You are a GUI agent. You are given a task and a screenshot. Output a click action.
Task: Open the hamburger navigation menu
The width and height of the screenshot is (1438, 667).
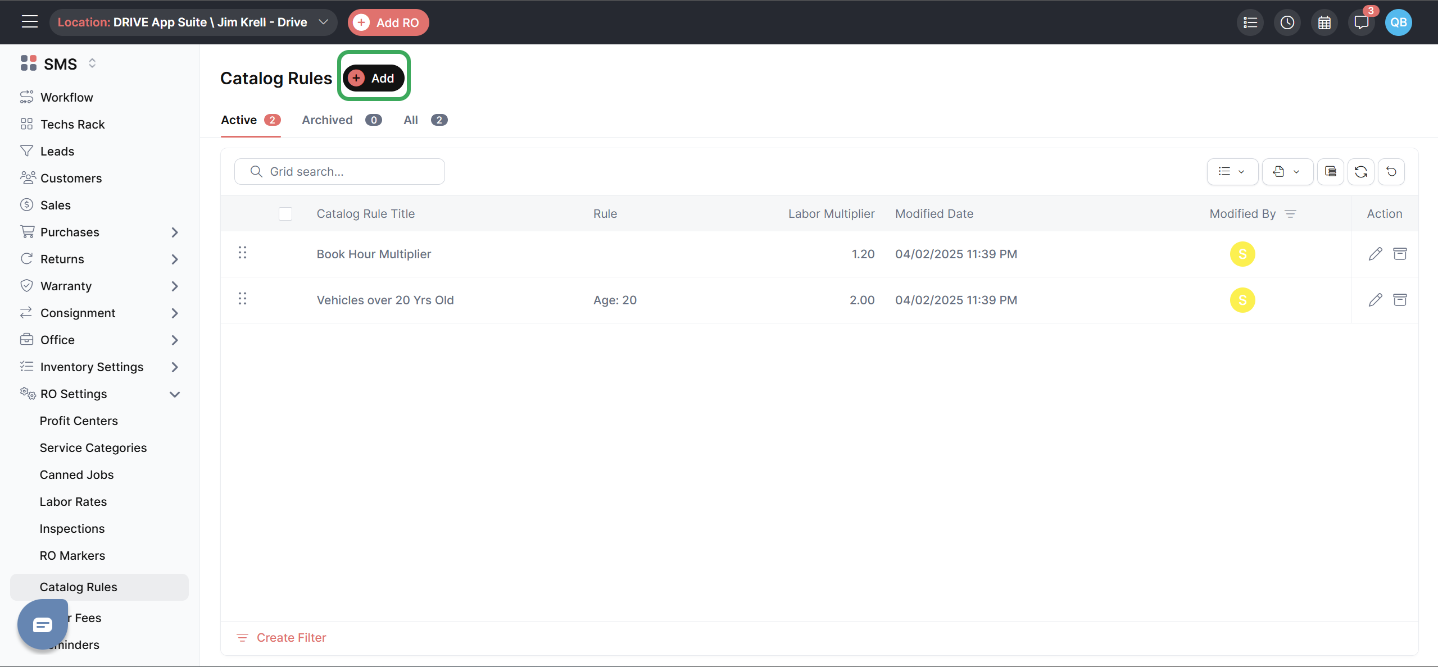tap(30, 22)
